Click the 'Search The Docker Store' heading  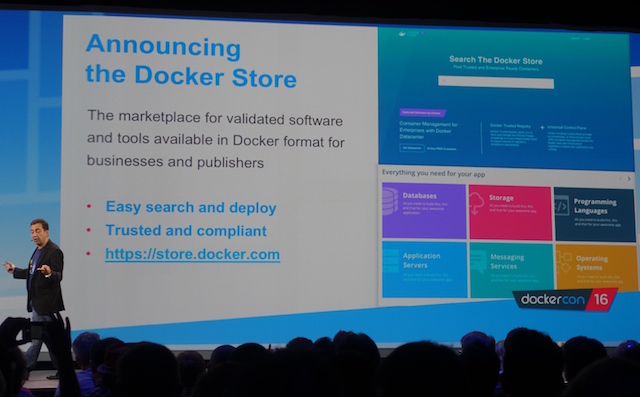pyautogui.click(x=496, y=60)
